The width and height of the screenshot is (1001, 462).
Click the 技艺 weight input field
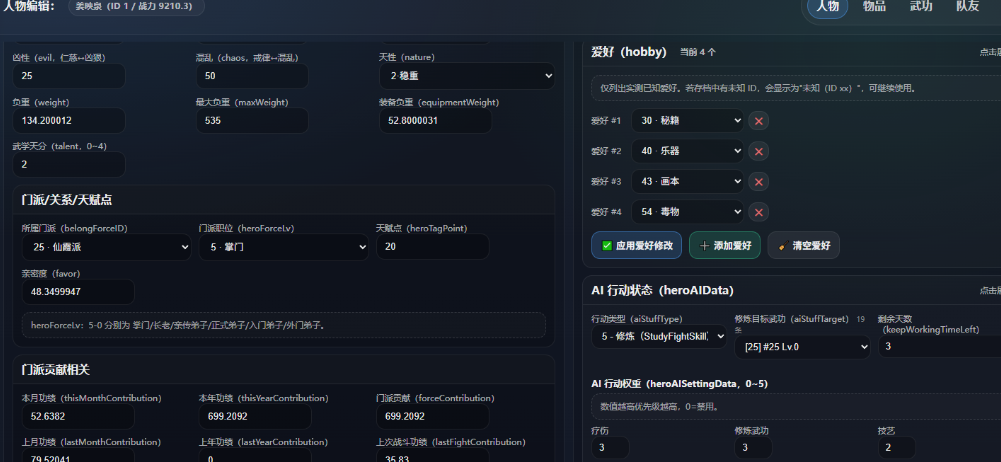coord(896,448)
